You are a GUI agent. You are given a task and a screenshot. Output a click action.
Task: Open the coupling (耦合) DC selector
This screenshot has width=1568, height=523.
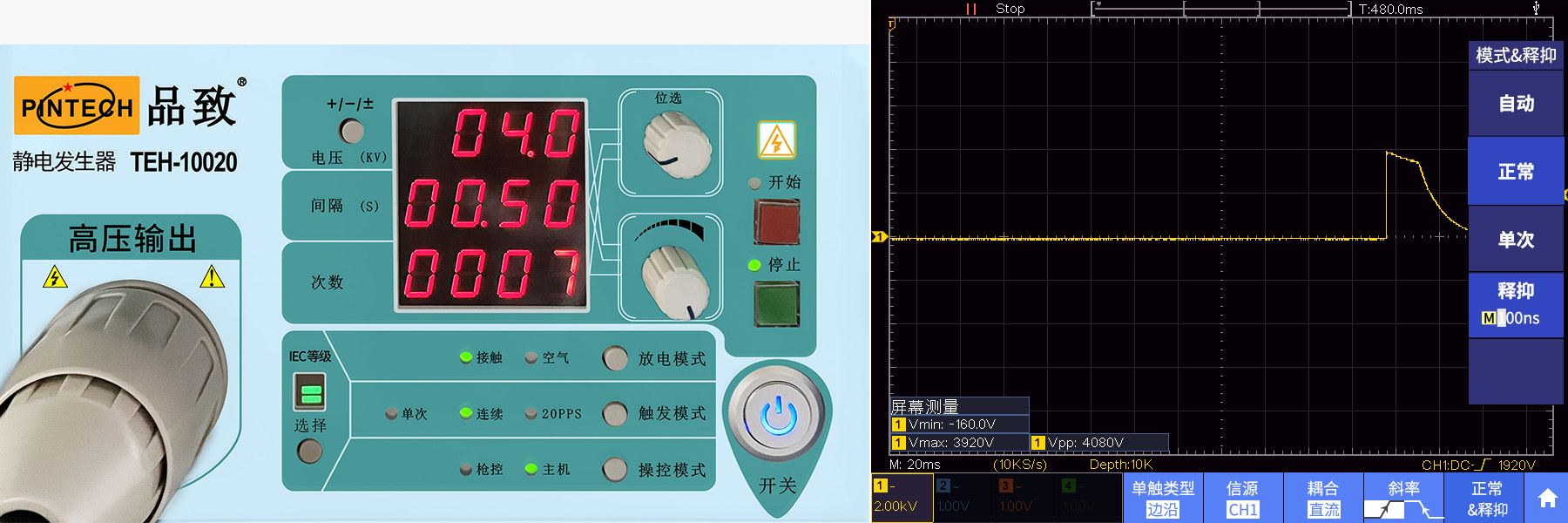[x=1323, y=499]
